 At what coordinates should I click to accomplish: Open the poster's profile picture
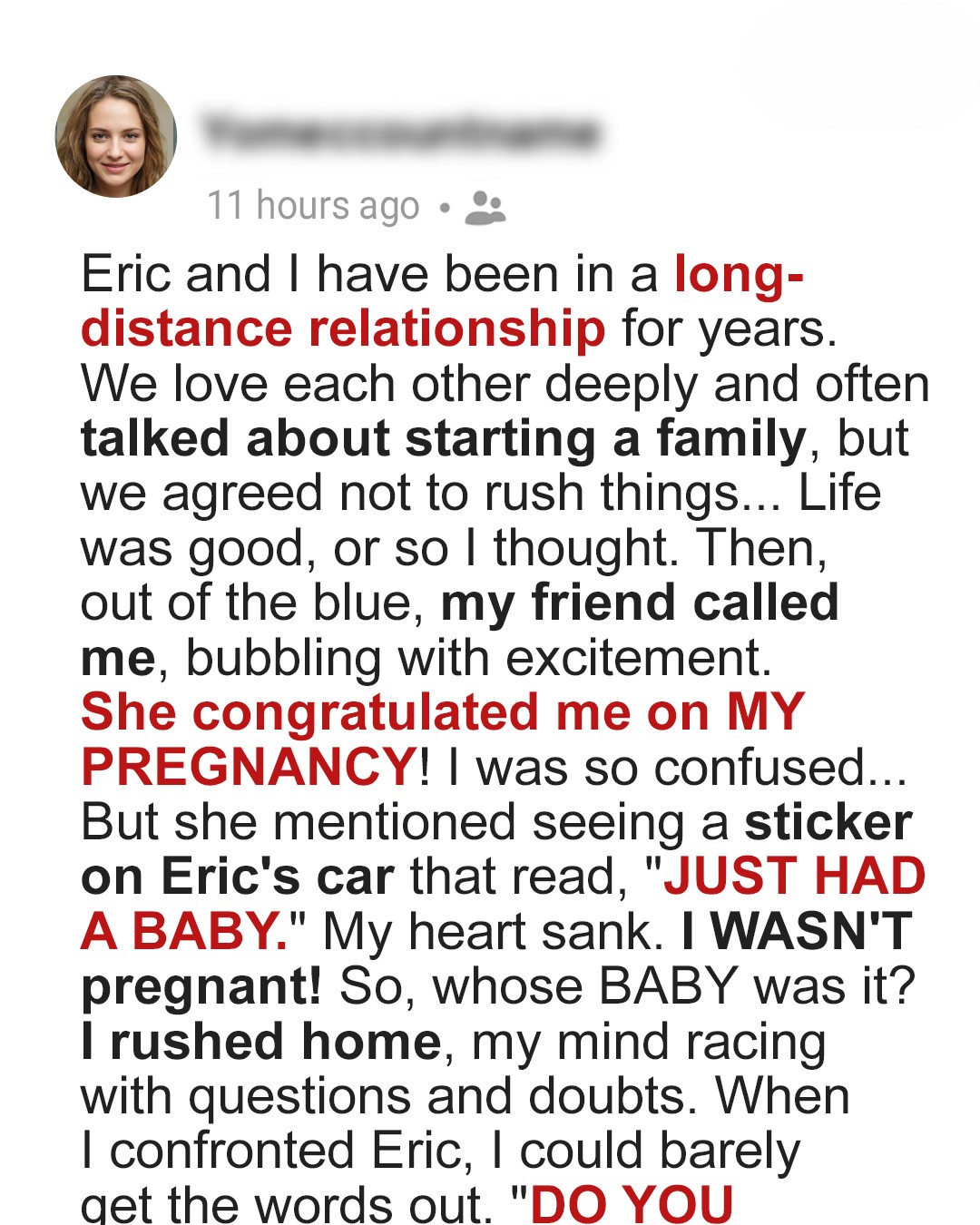116,136
